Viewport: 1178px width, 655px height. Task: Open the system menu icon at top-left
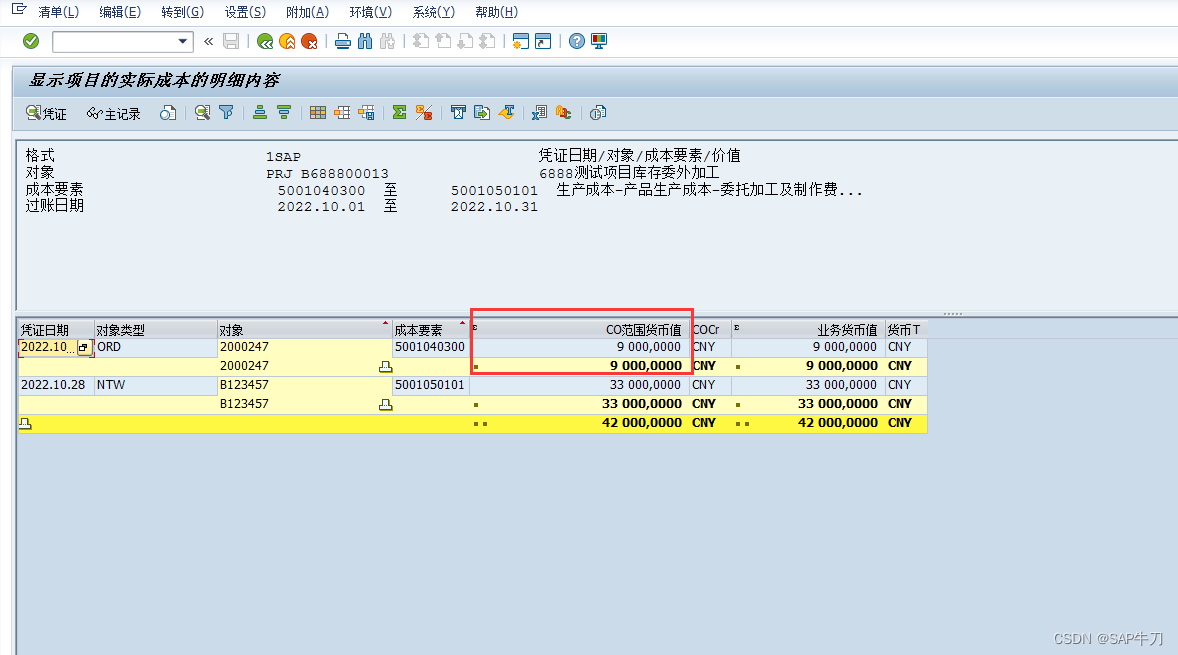click(x=19, y=11)
